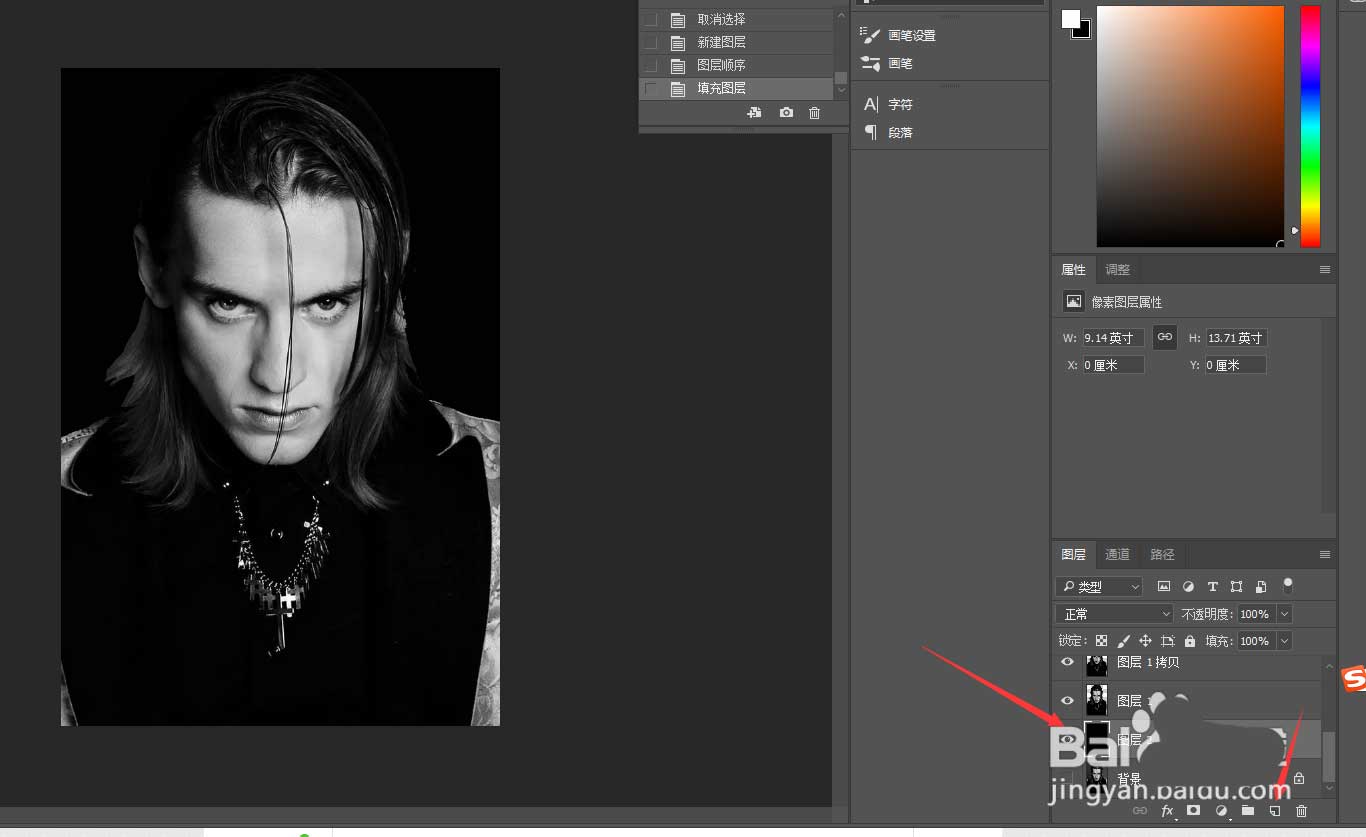
Task: Click the H height field
Action: (1236, 338)
